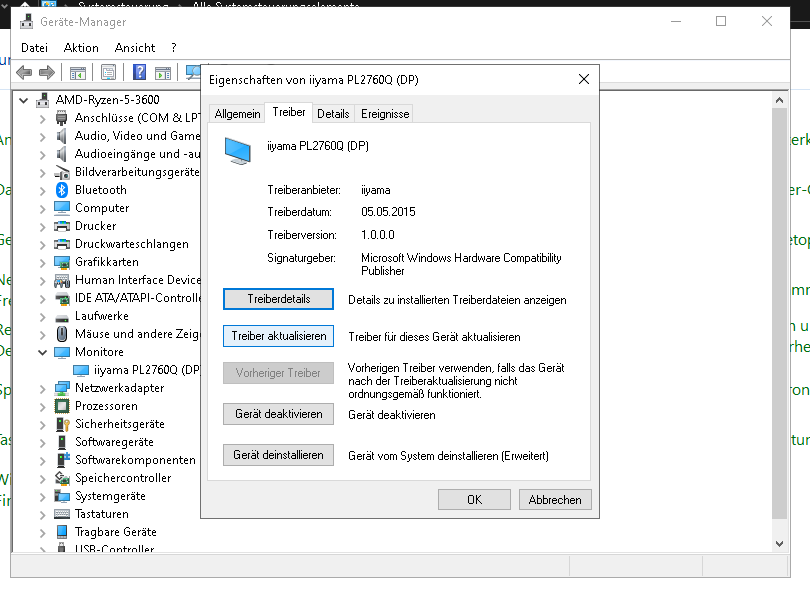Click the Netzwerkadapter icon
This screenshot has width=810, height=594.
pos(62,388)
